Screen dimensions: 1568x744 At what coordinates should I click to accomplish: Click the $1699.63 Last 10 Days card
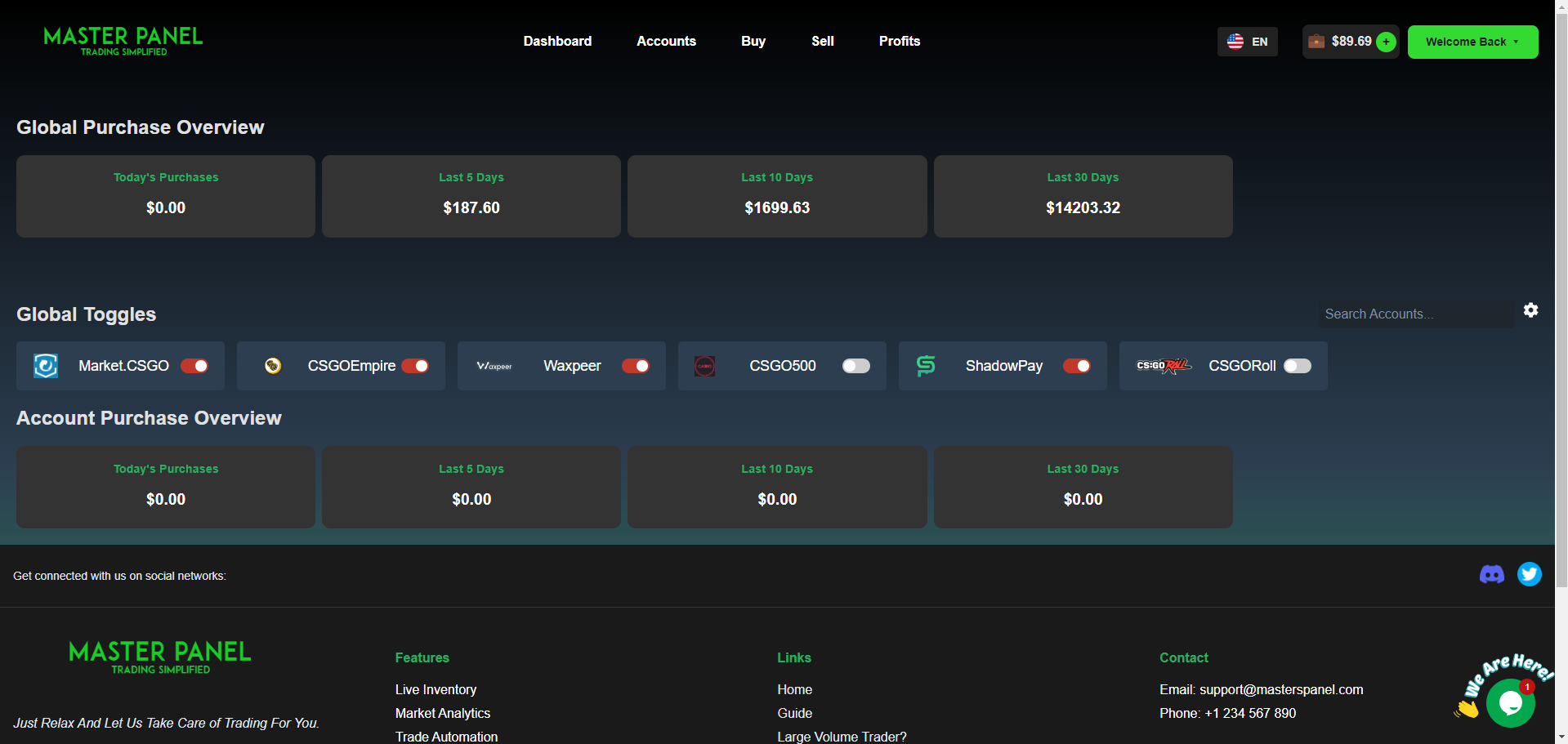pyautogui.click(x=777, y=197)
